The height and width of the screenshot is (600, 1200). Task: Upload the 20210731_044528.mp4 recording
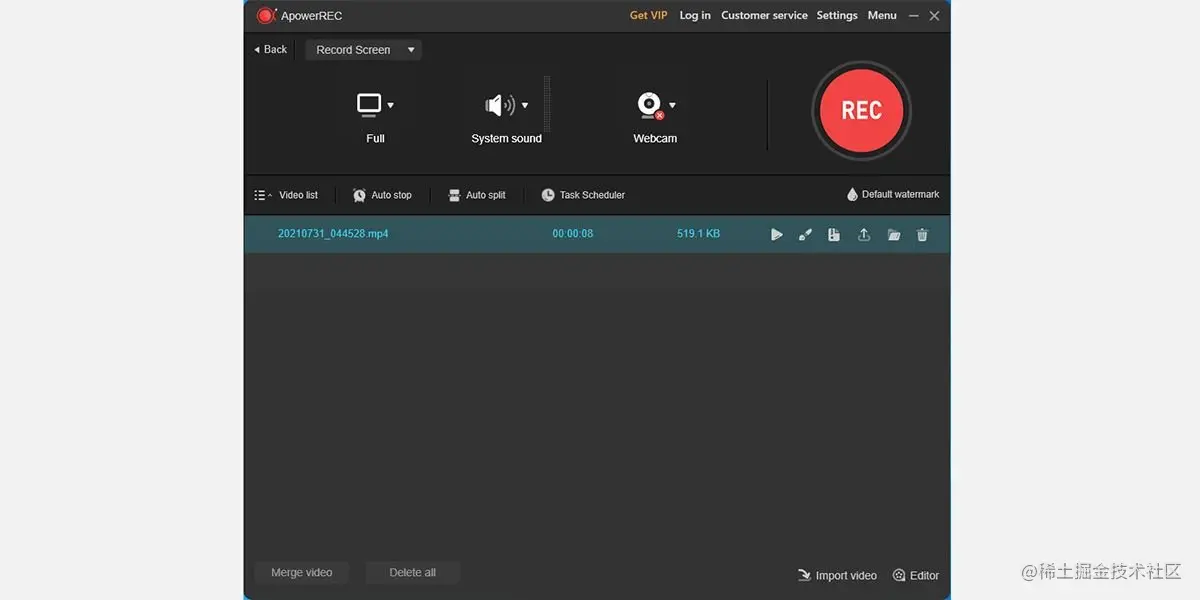864,235
